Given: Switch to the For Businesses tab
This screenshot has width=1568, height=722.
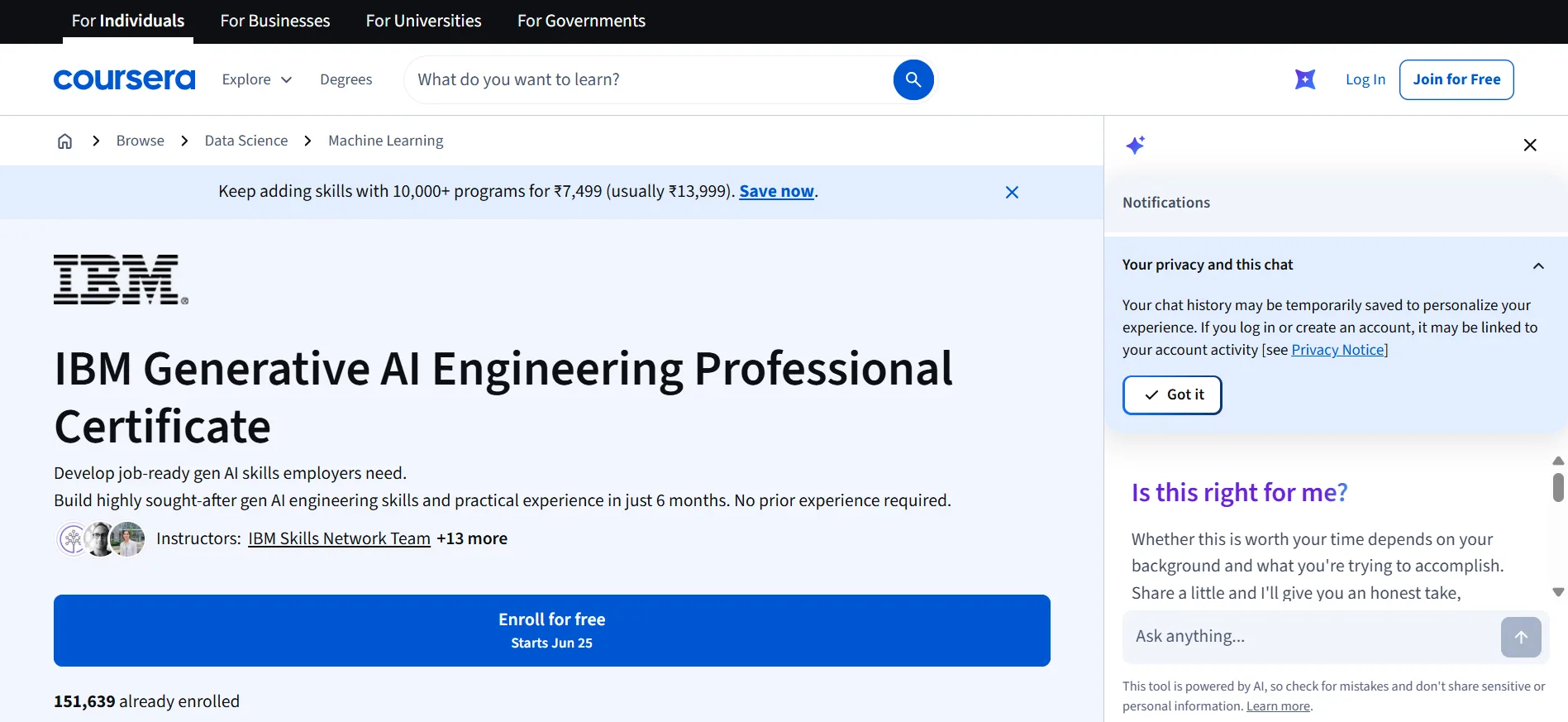Looking at the screenshot, I should (x=275, y=21).
